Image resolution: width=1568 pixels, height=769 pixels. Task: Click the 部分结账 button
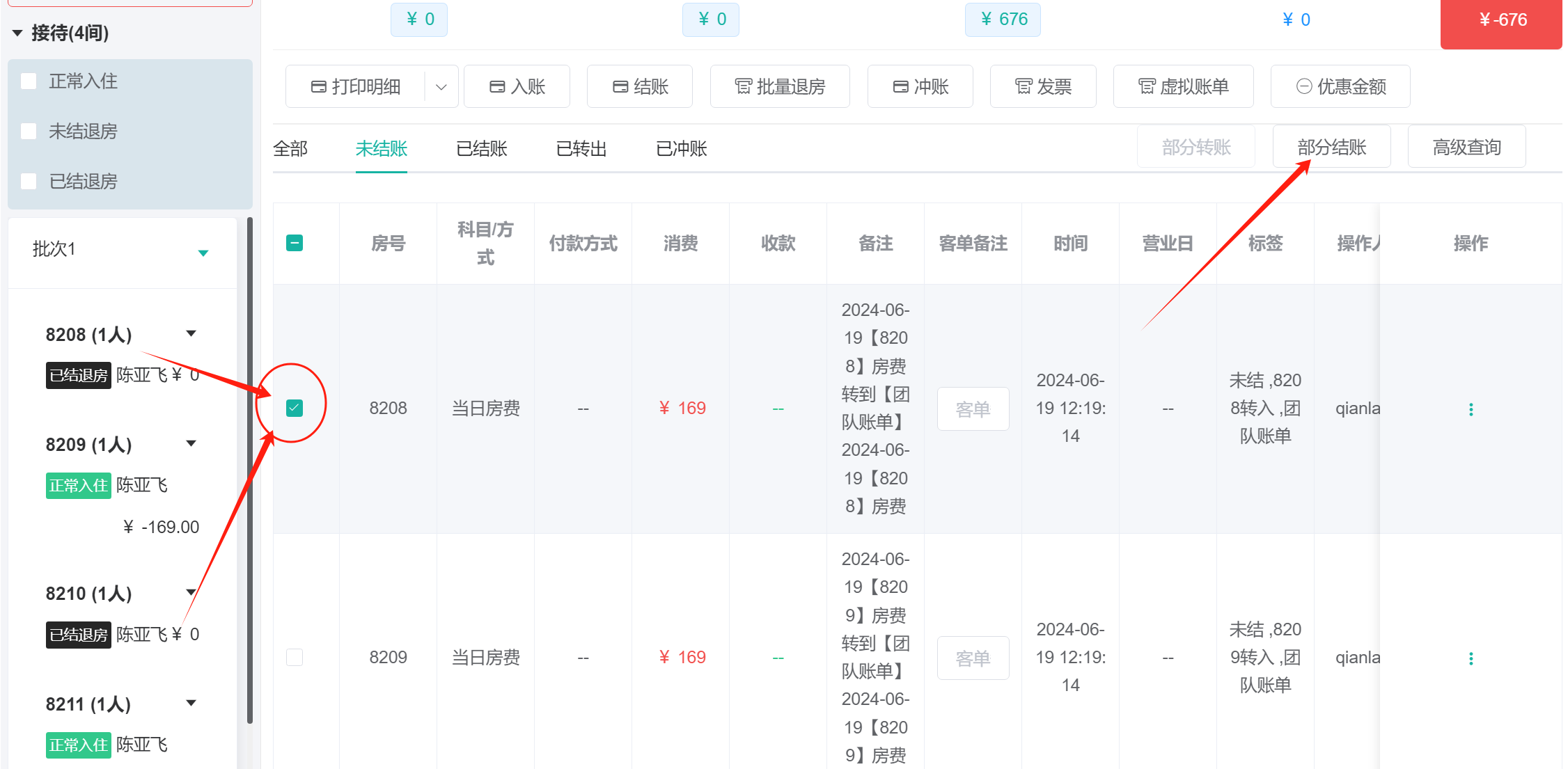click(x=1331, y=147)
